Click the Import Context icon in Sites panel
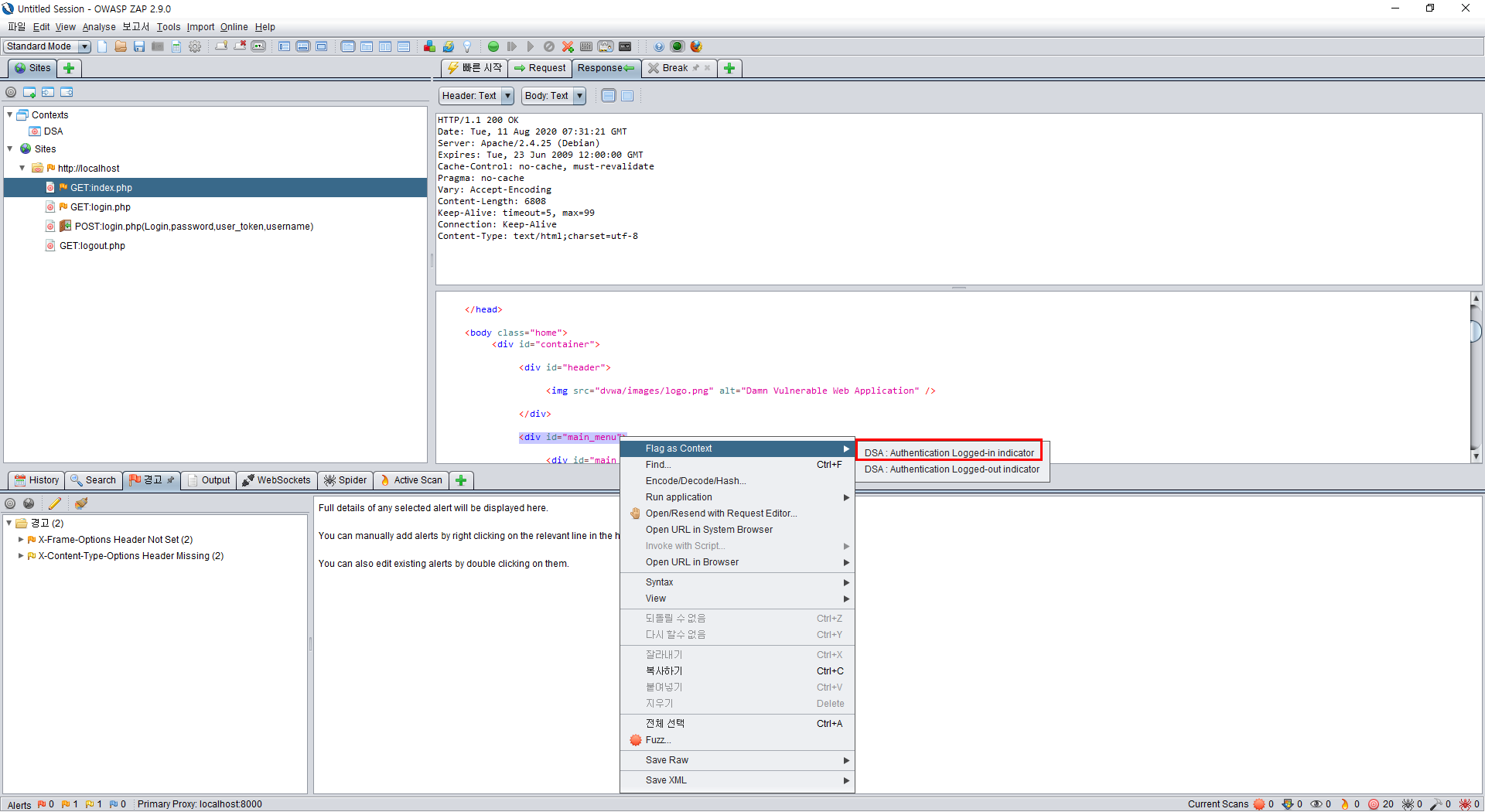Image resolution: width=1485 pixels, height=812 pixels. (48, 93)
